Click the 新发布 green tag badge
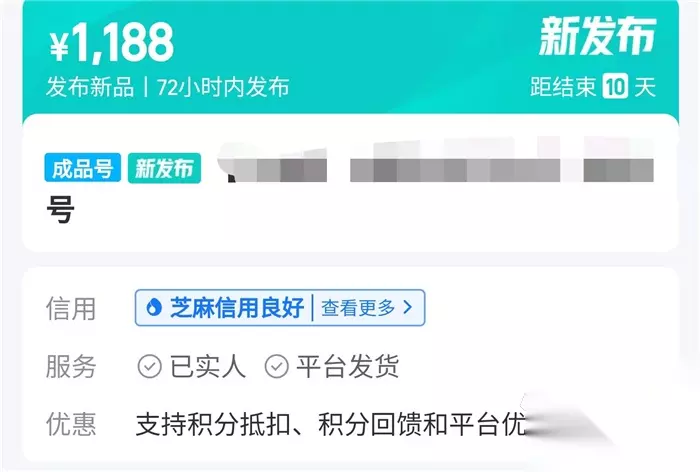 click(164, 168)
